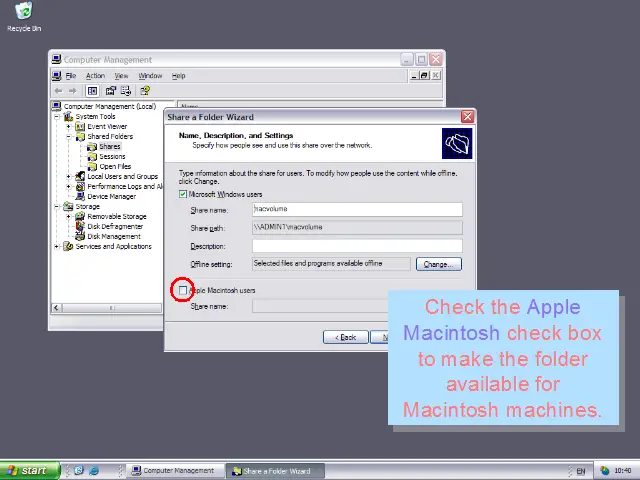Image resolution: width=640 pixels, height=480 pixels.
Task: Click Internet Explorer quick launch icon
Action: (93, 470)
